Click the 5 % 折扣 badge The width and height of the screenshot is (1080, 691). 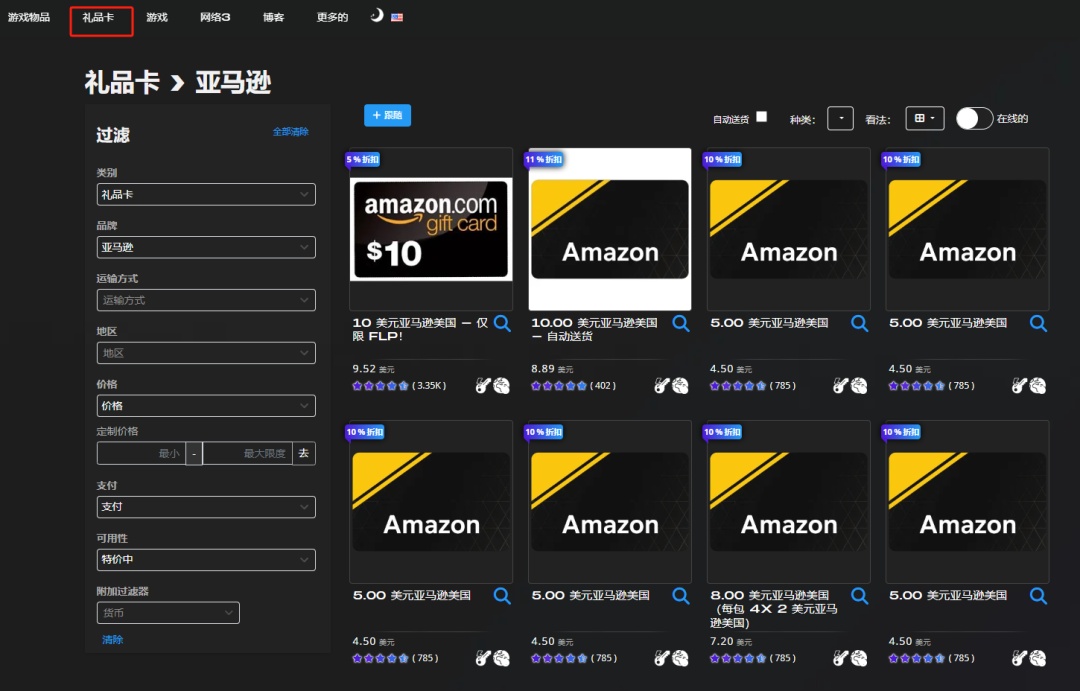tap(363, 159)
